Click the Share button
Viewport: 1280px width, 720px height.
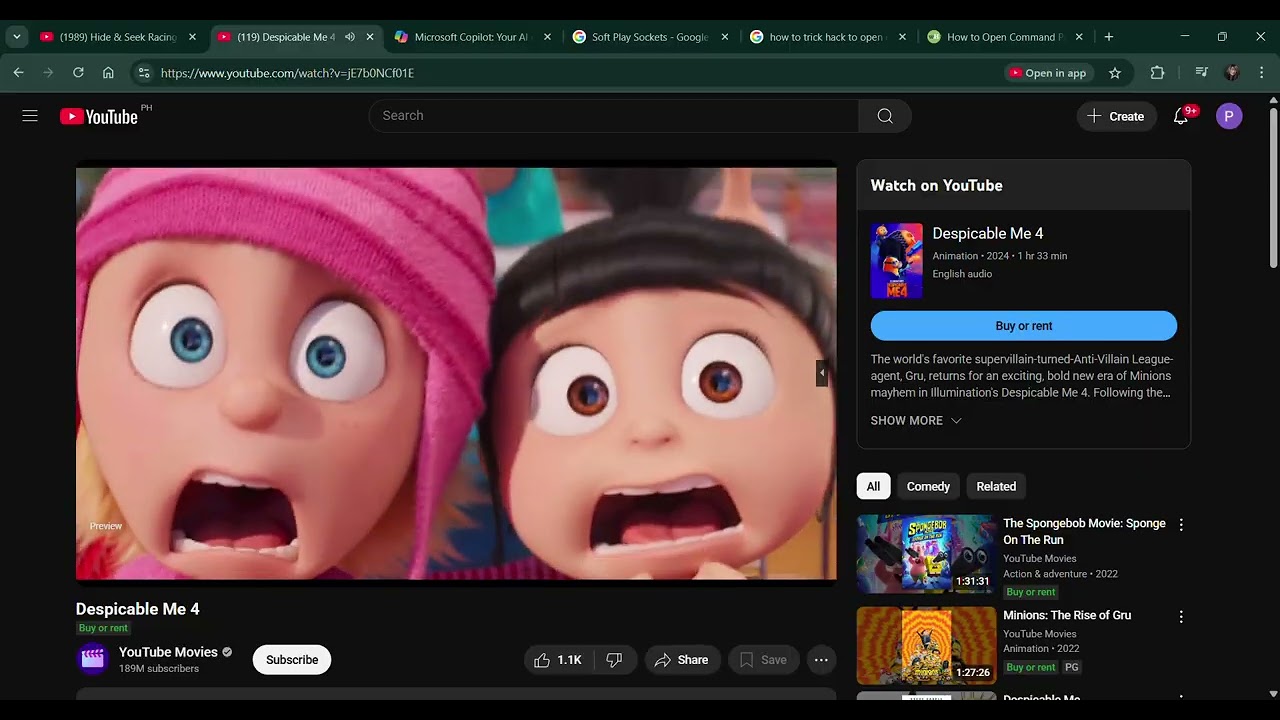[681, 660]
